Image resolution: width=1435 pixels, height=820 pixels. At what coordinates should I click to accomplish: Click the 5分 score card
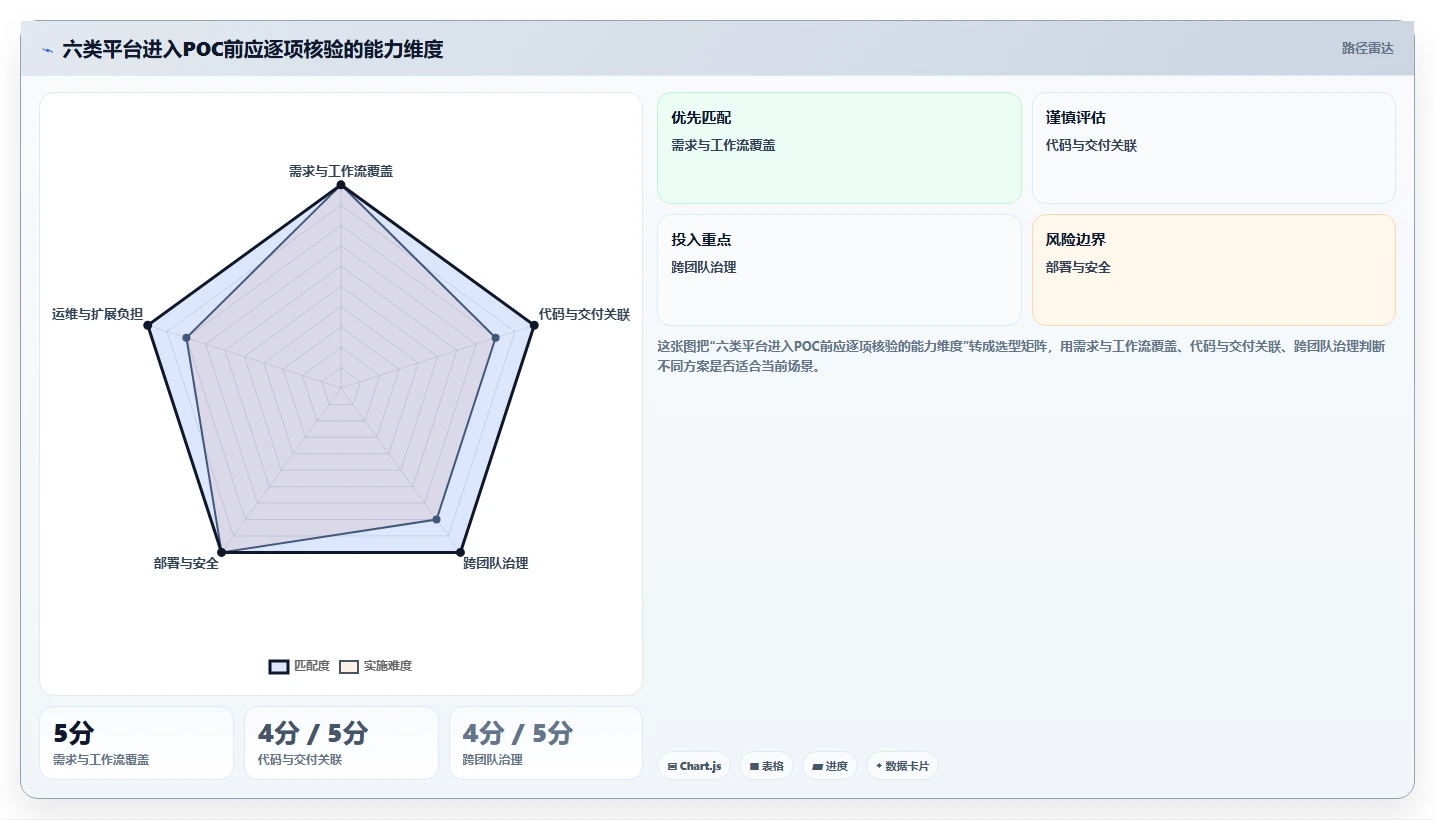point(136,743)
